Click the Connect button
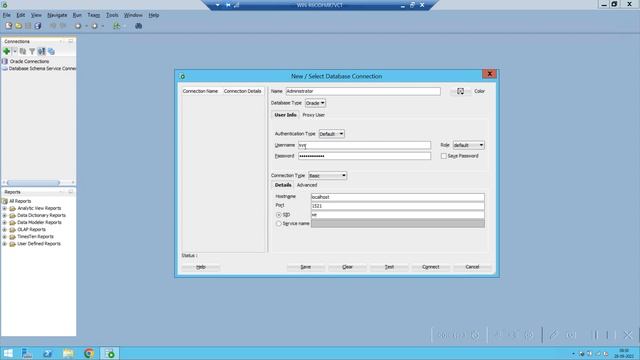The image size is (640, 360). point(431,267)
